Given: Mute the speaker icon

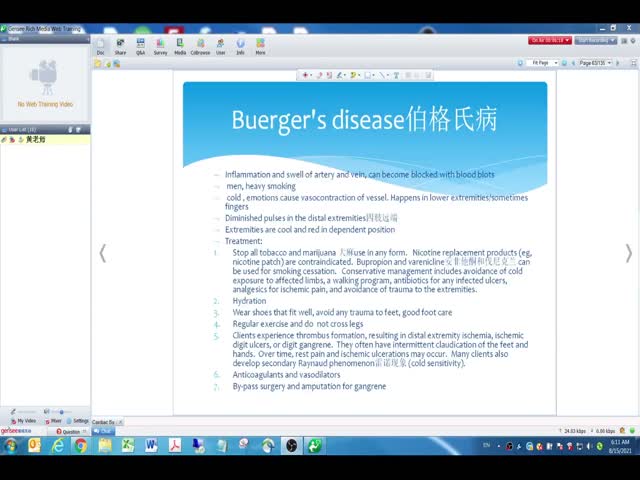Looking at the screenshot, I should point(47,411).
